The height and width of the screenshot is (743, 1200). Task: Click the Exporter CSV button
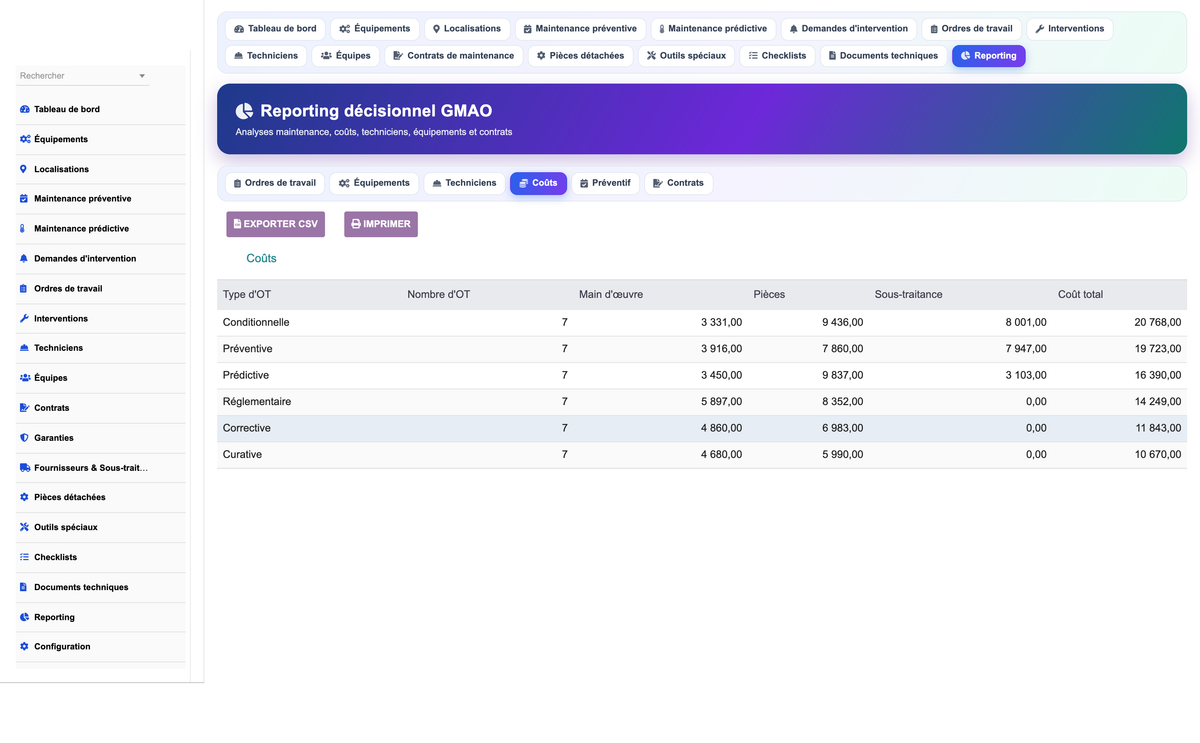point(275,224)
